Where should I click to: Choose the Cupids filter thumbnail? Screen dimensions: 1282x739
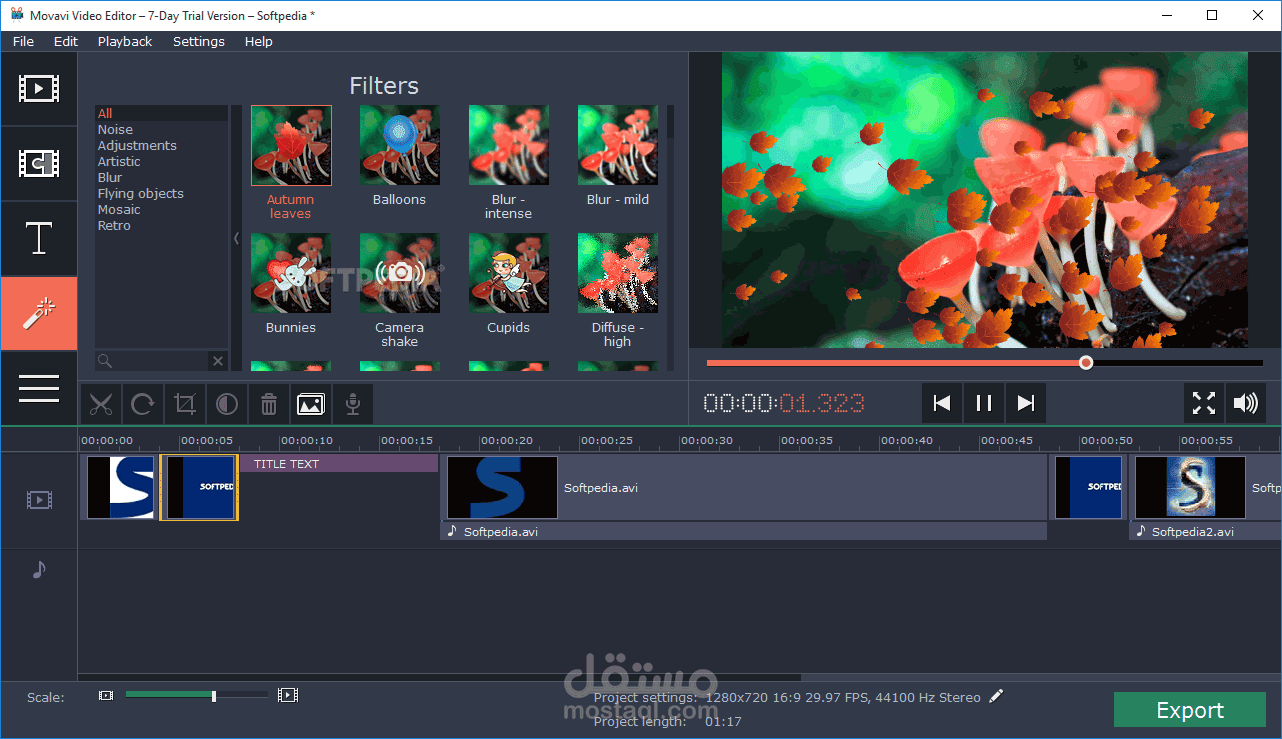[x=509, y=274]
